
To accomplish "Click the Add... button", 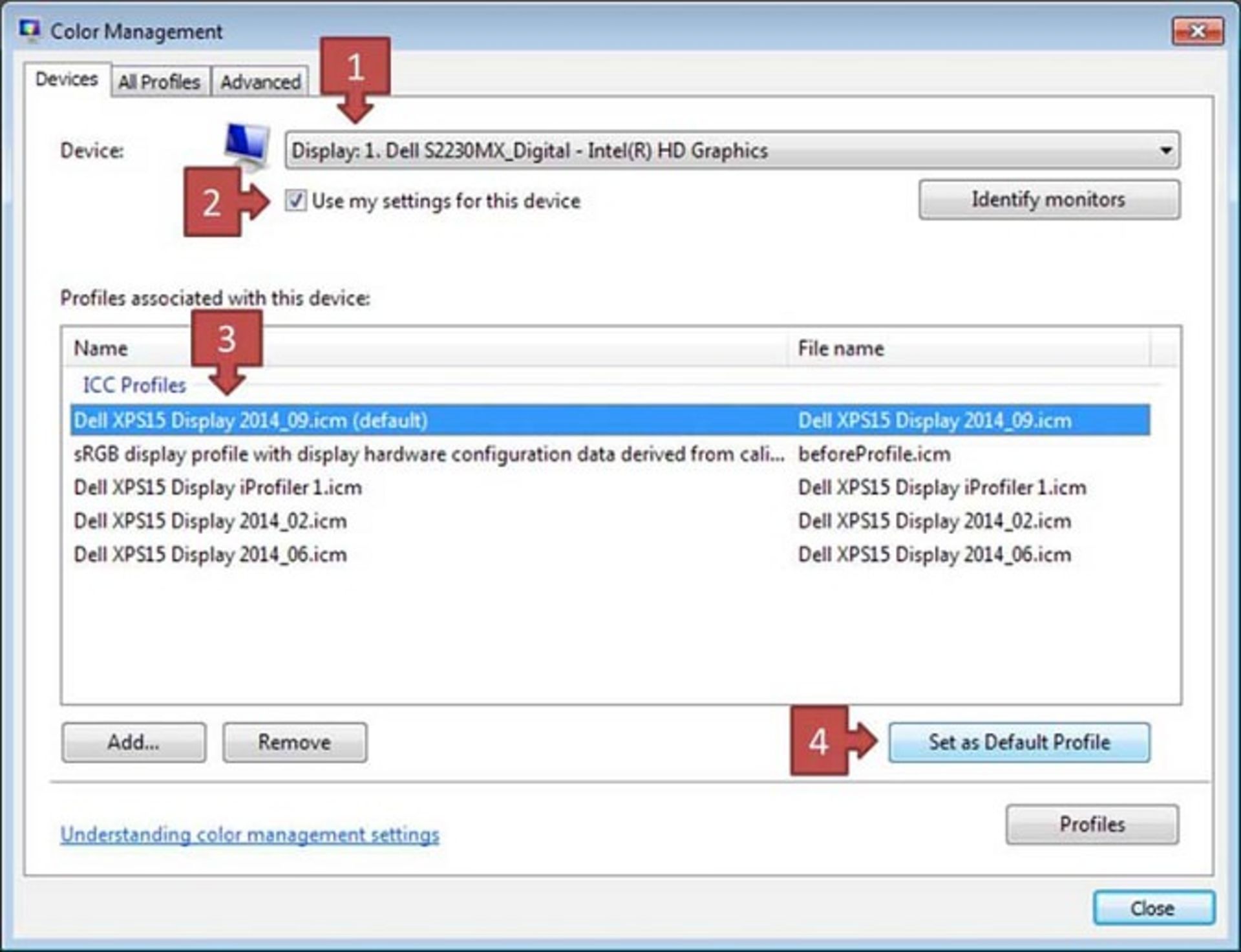I will tap(134, 743).
